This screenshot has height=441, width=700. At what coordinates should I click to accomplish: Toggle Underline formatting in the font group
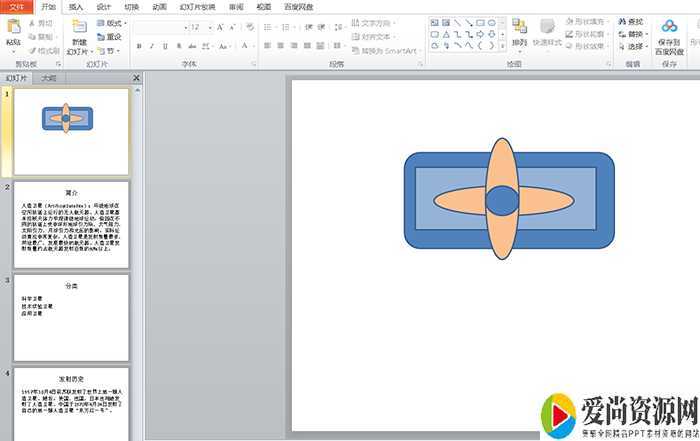(x=166, y=46)
